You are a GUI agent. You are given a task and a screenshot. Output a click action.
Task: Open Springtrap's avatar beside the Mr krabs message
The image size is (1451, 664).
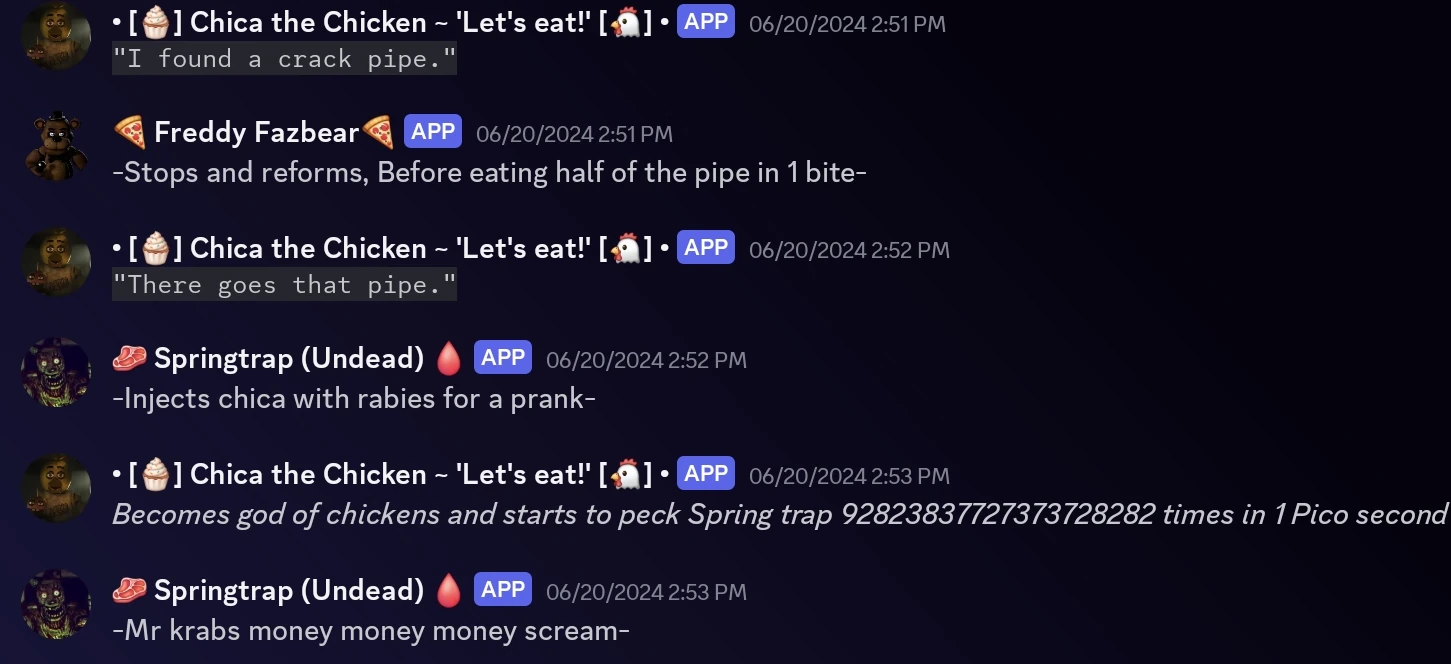point(56,604)
